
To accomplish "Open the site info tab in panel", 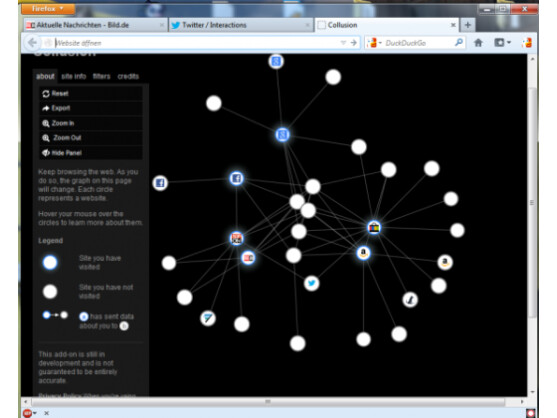I will (74, 76).
